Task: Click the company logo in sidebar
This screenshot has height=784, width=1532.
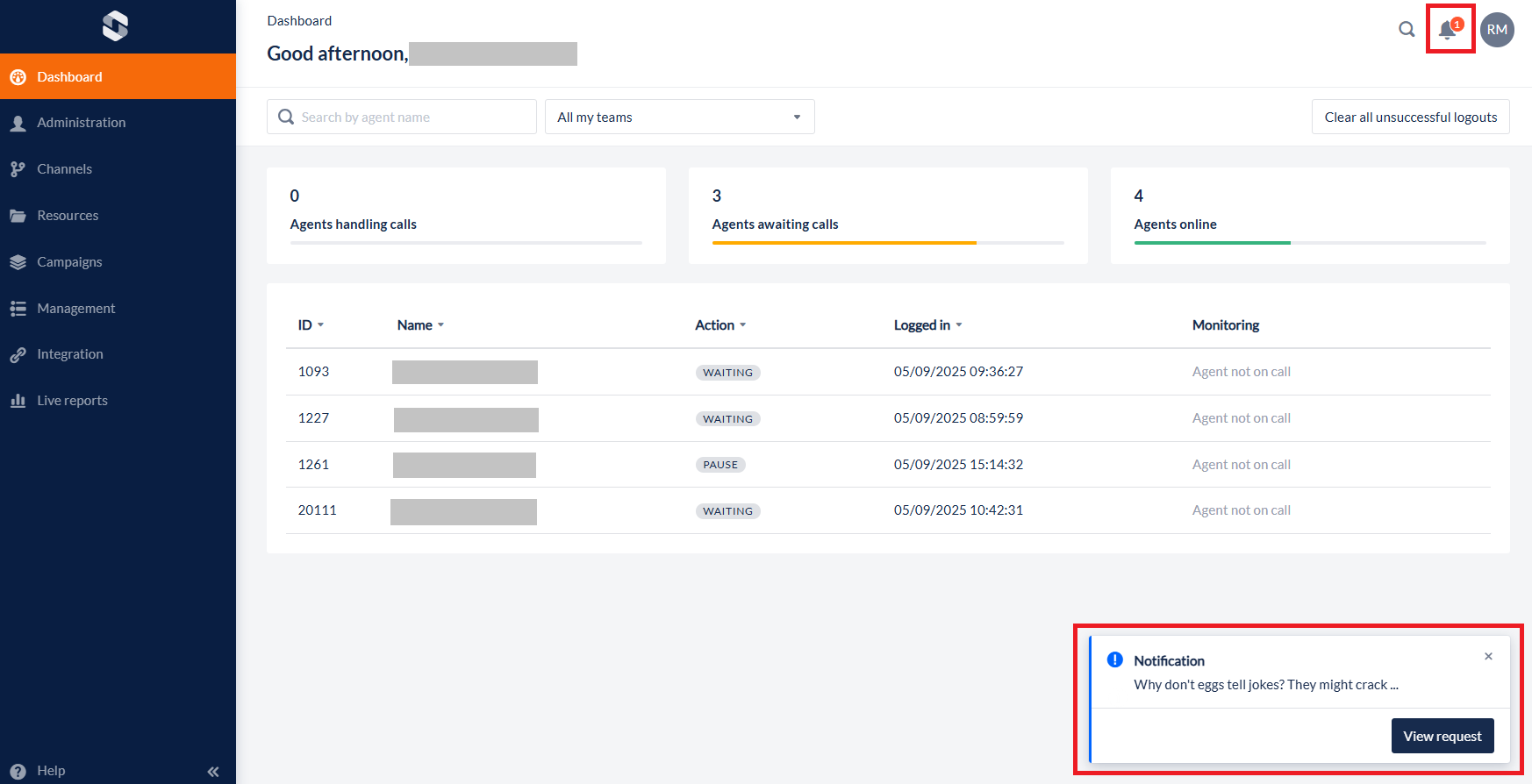Action: 115,26
